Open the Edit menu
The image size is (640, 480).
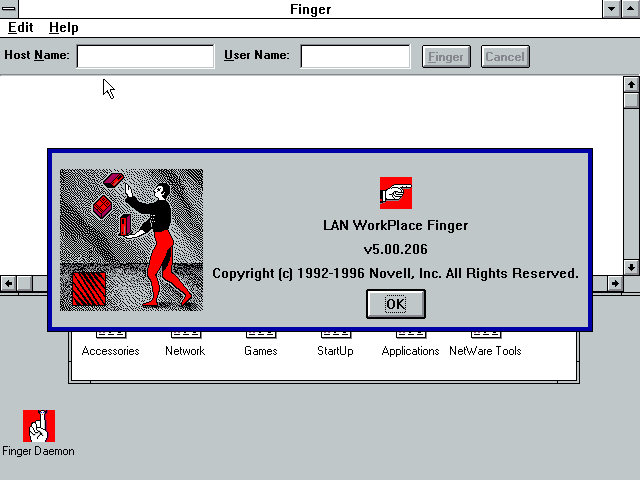tap(20, 28)
